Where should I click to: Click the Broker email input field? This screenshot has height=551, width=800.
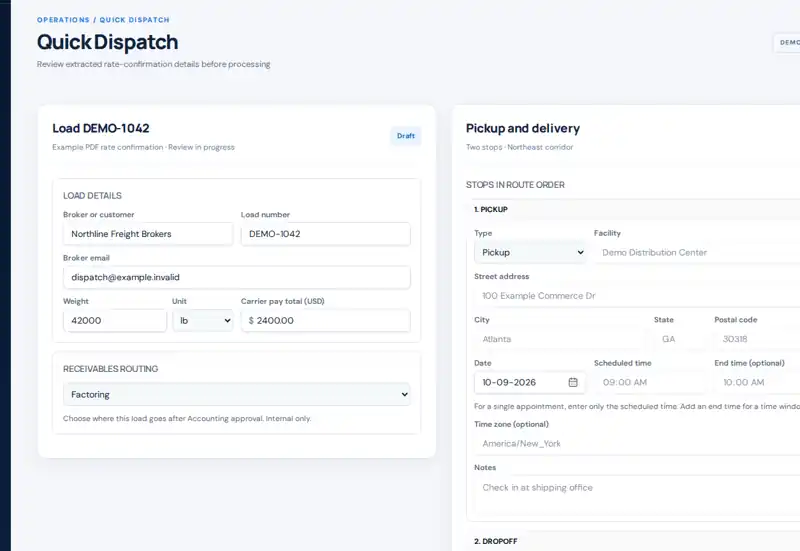pyautogui.click(x=237, y=277)
